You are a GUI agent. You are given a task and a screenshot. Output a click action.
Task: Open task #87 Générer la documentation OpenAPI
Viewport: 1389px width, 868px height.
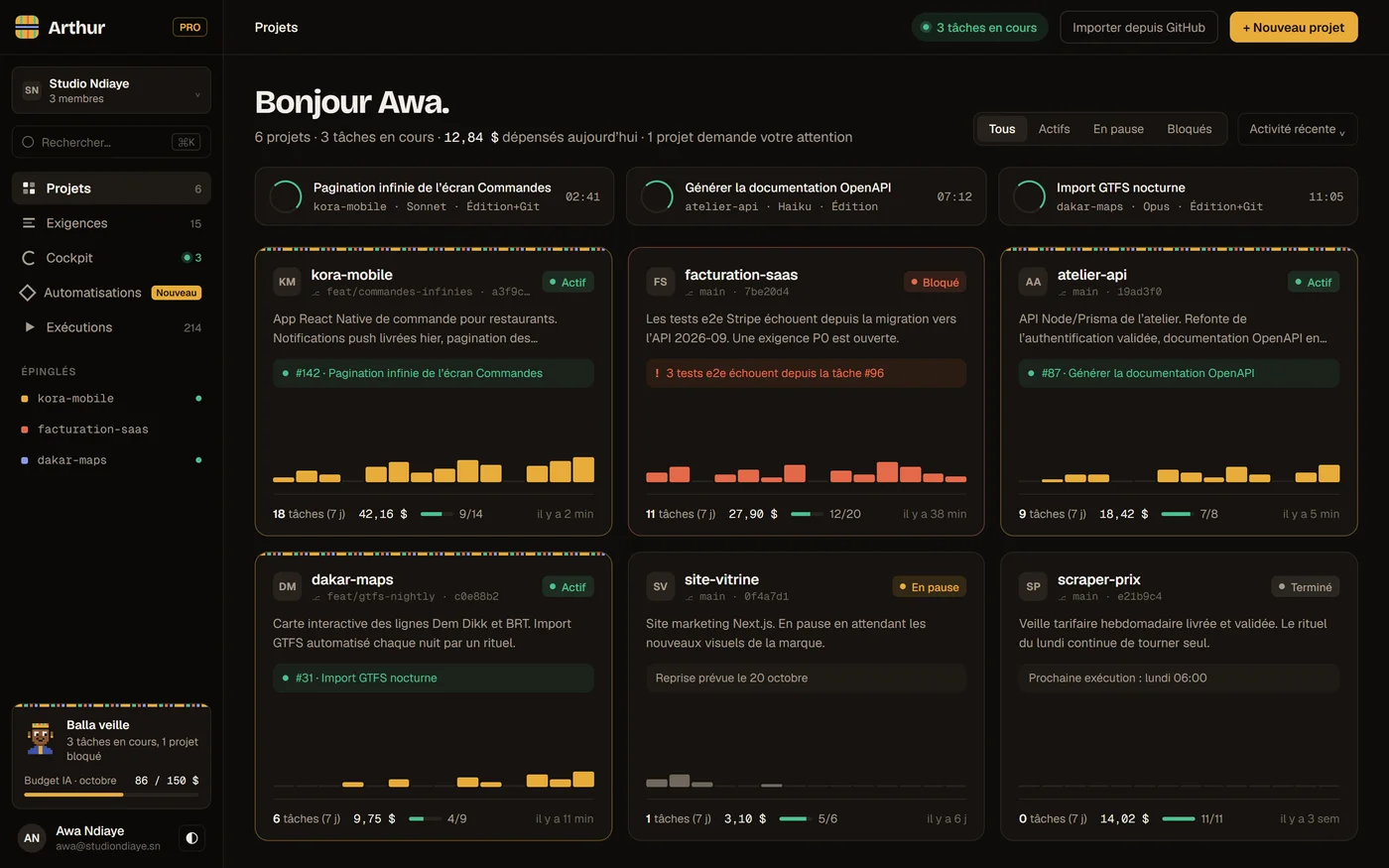pos(1179,373)
